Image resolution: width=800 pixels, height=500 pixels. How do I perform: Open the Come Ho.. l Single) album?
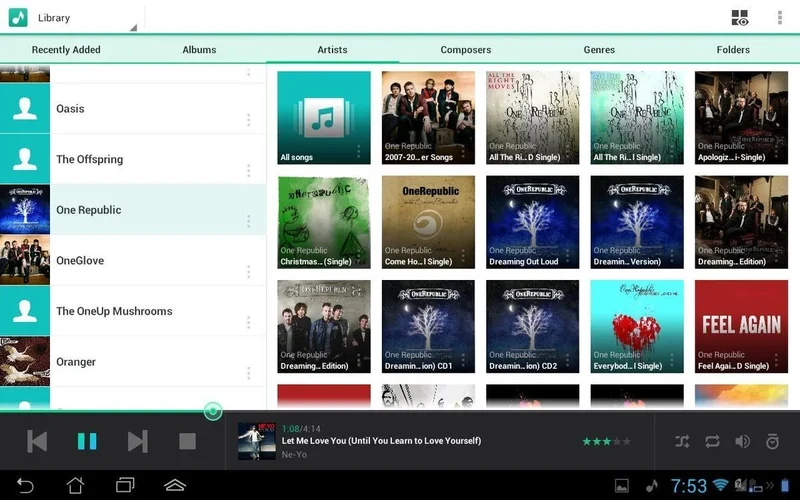point(428,222)
